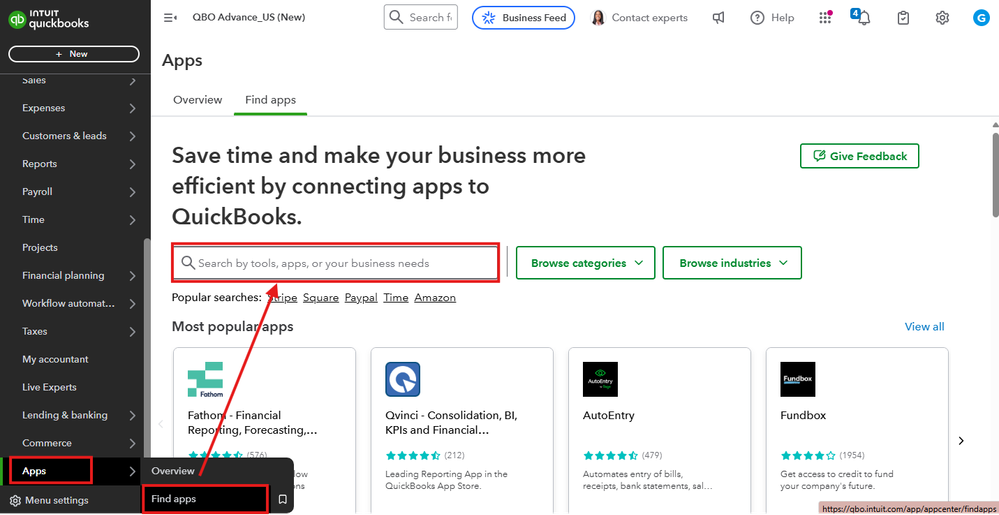The width and height of the screenshot is (999, 515).
Task: Select Overview in the Apps flyout menu
Action: point(173,471)
